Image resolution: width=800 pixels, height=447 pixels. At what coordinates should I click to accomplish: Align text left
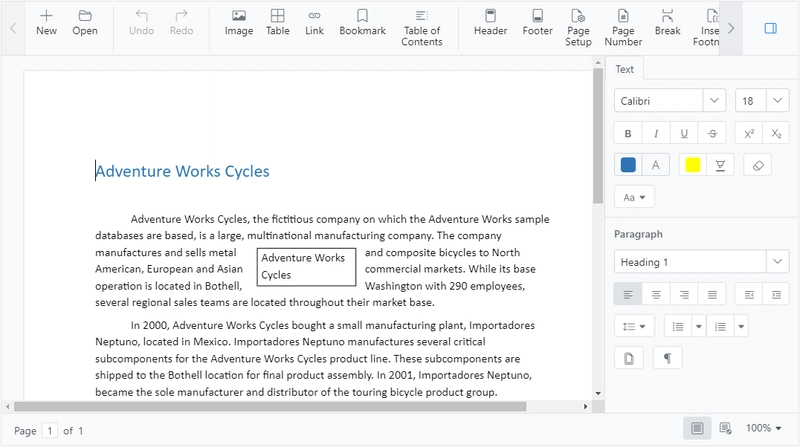click(628, 294)
